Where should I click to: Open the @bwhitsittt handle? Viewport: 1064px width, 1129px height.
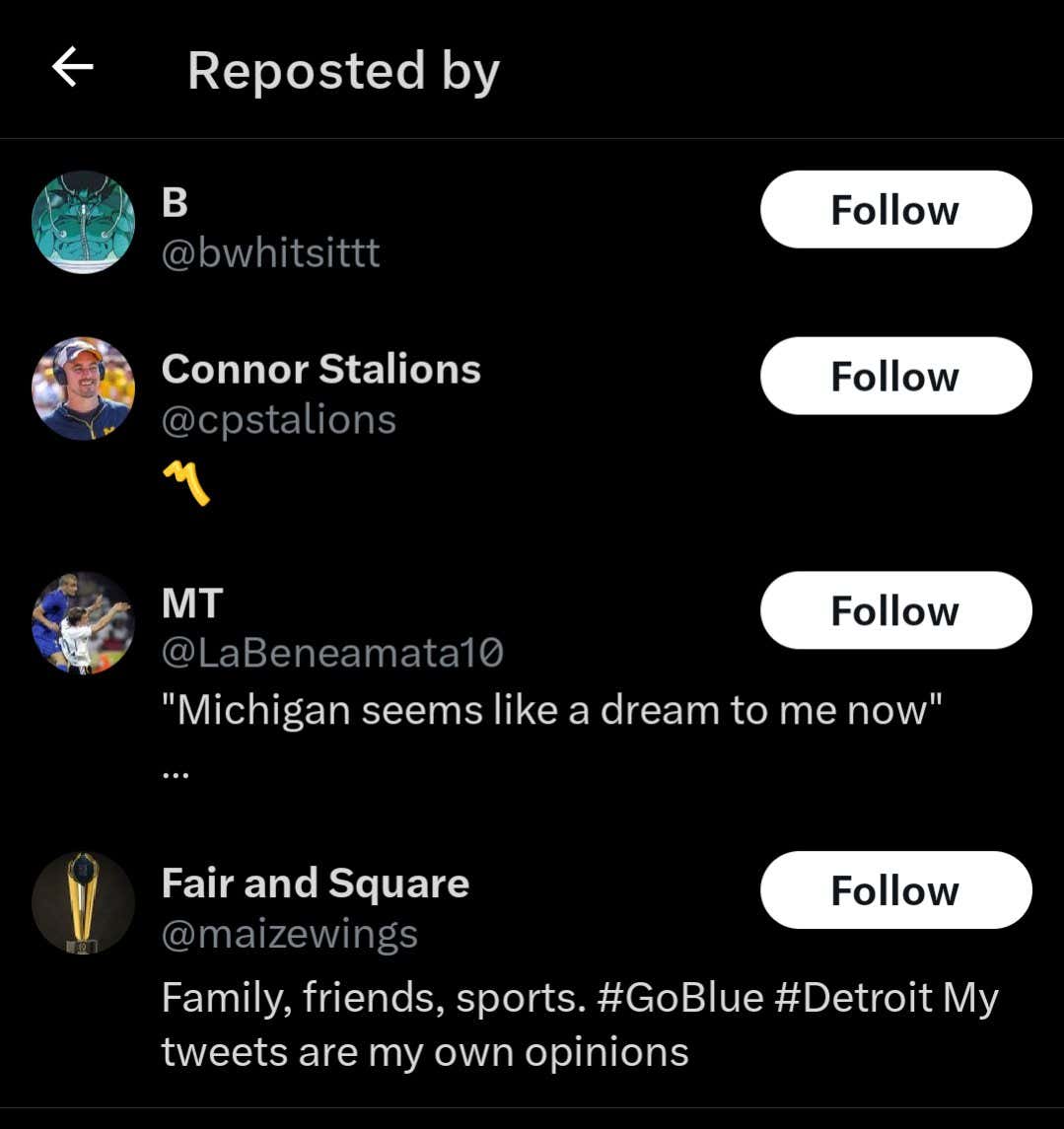coord(270,253)
